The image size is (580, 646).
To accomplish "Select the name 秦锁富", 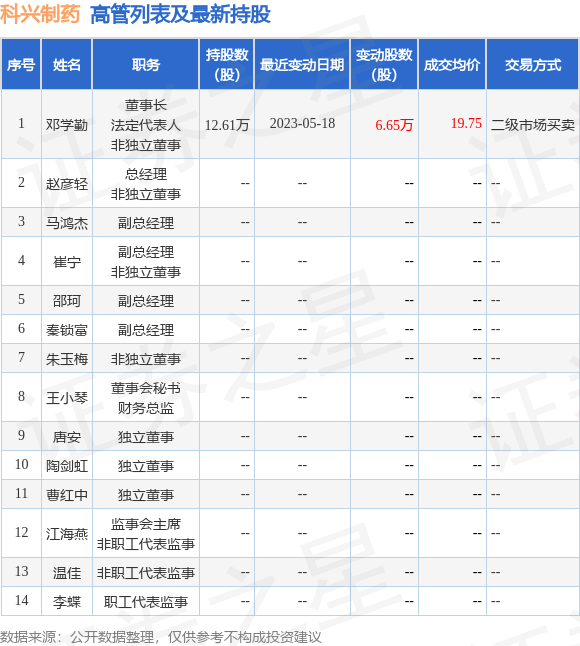I will click(67, 330).
